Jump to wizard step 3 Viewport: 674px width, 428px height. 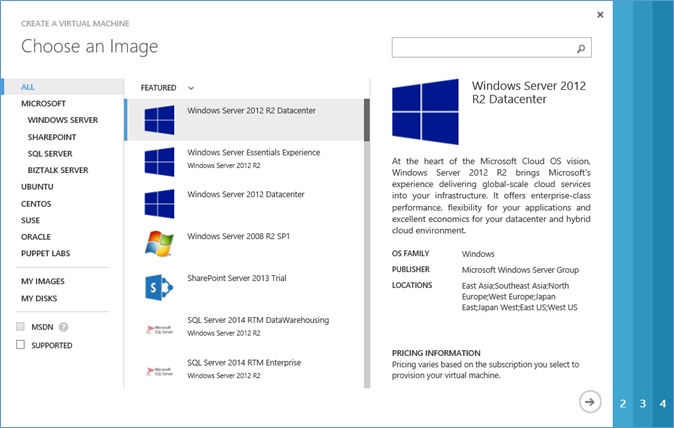pyautogui.click(x=643, y=404)
